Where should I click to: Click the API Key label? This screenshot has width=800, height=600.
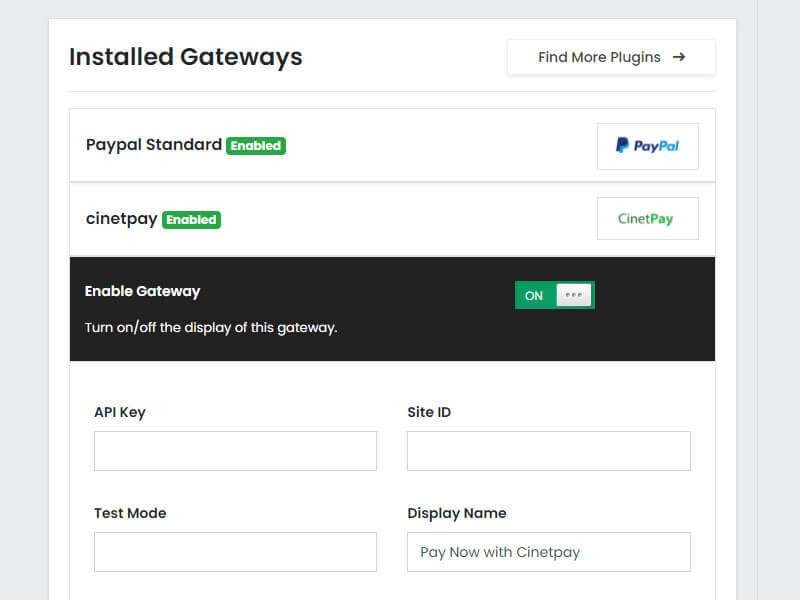[x=120, y=412]
